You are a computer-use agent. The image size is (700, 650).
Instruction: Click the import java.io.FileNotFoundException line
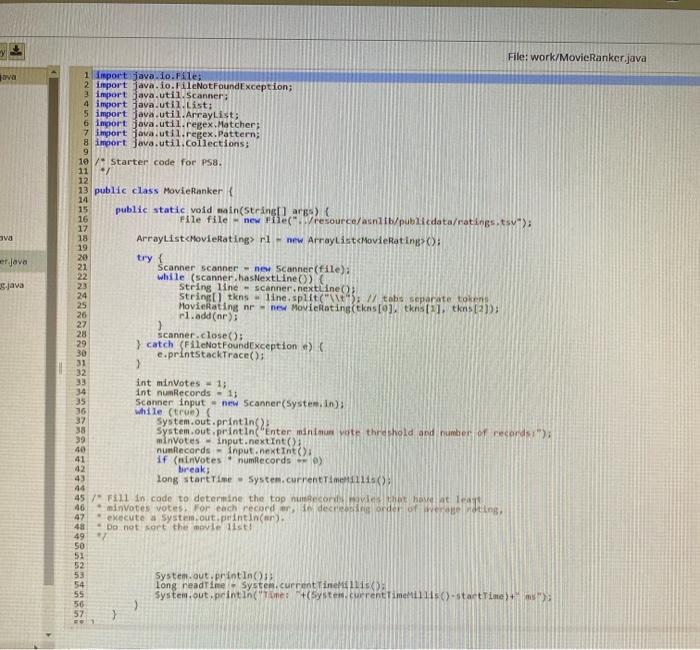coord(194,86)
